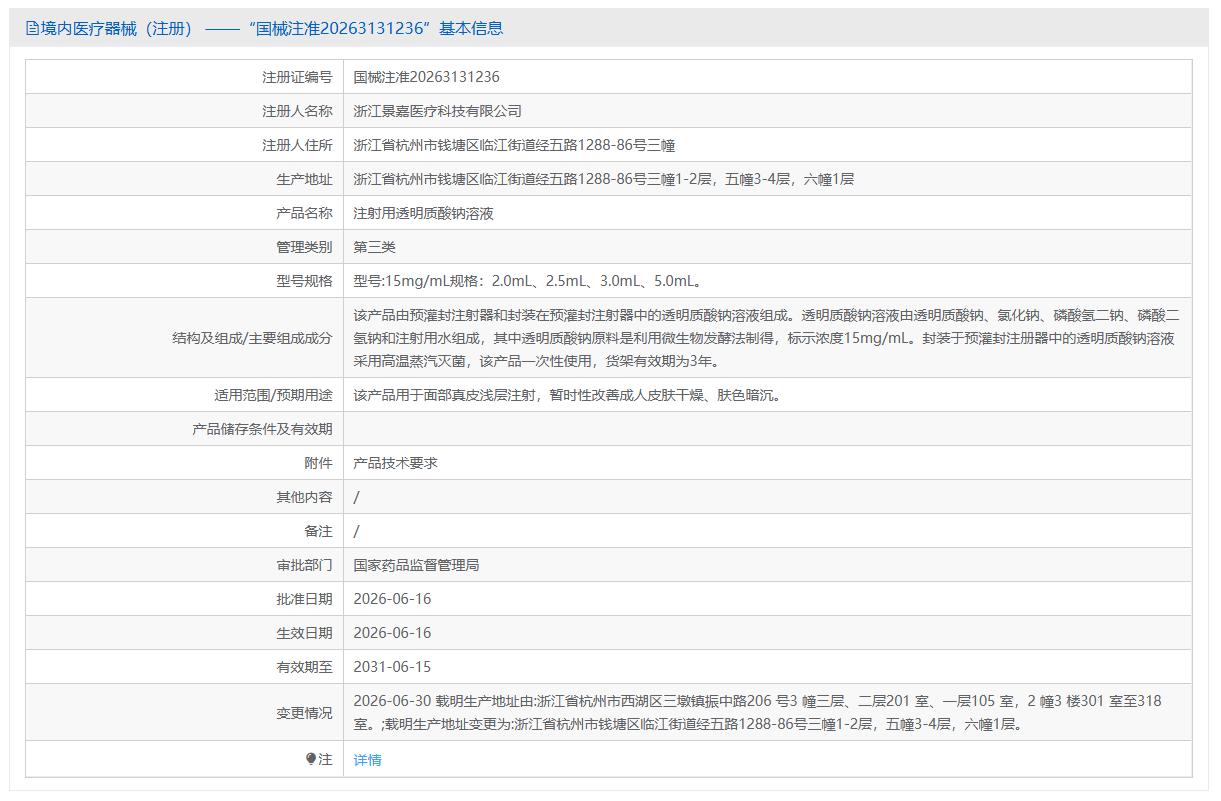Click the 型号规格 row label

[x=304, y=281]
